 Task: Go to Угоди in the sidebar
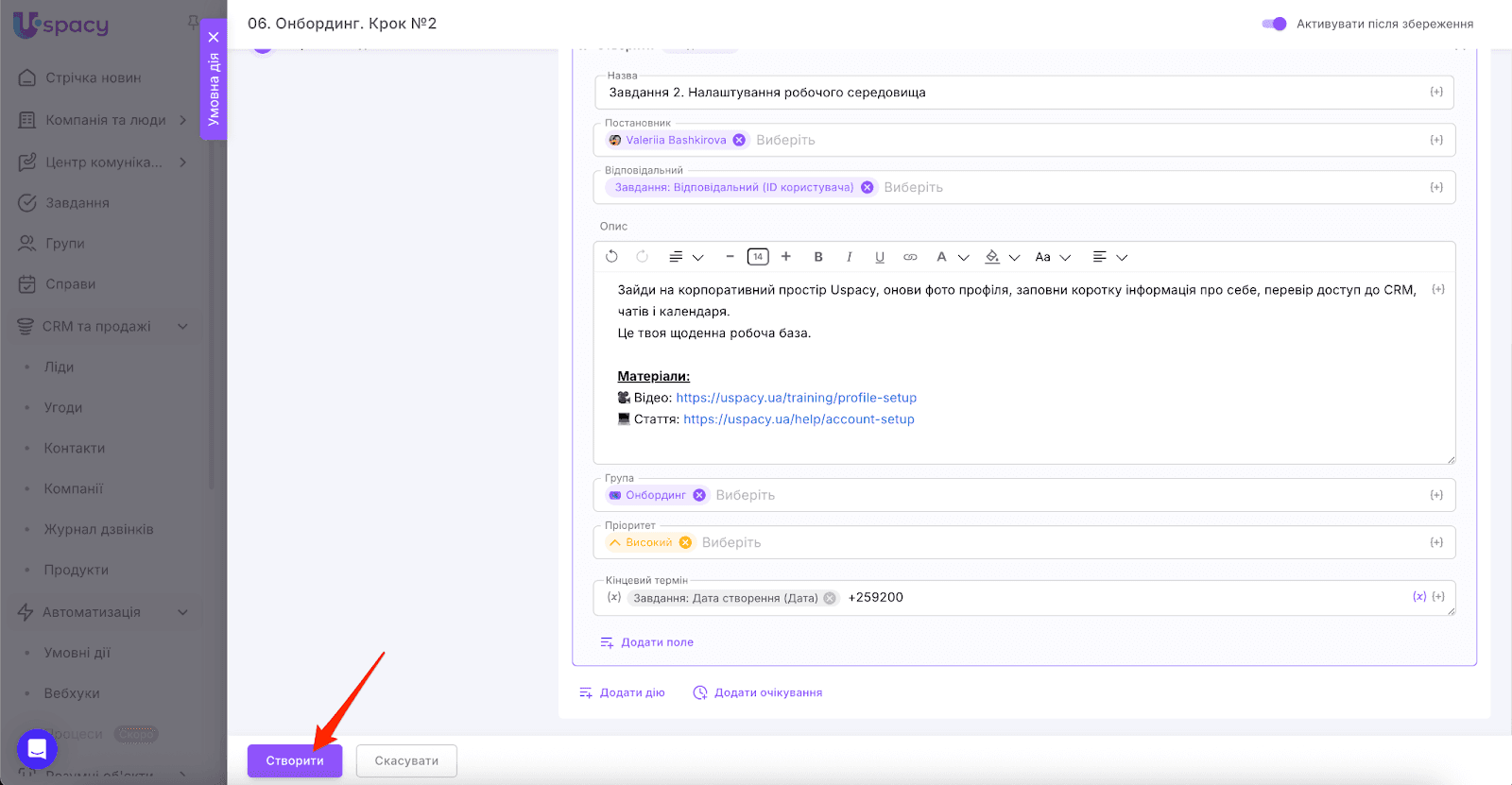click(x=63, y=408)
